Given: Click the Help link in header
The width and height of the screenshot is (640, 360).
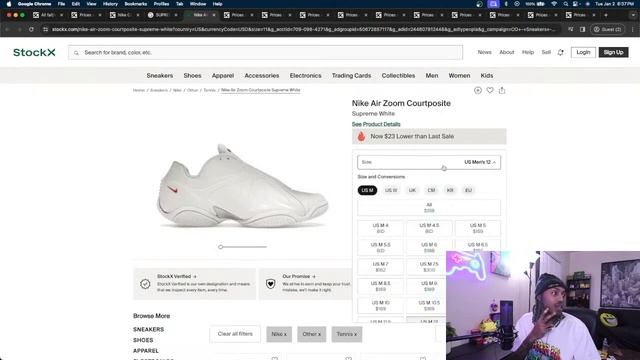Looking at the screenshot, I should pos(528,52).
